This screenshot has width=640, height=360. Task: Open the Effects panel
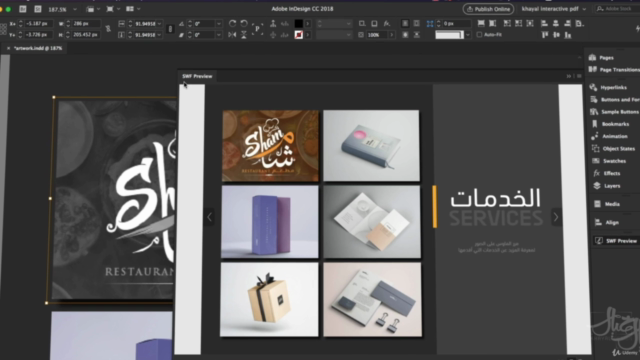(606, 173)
